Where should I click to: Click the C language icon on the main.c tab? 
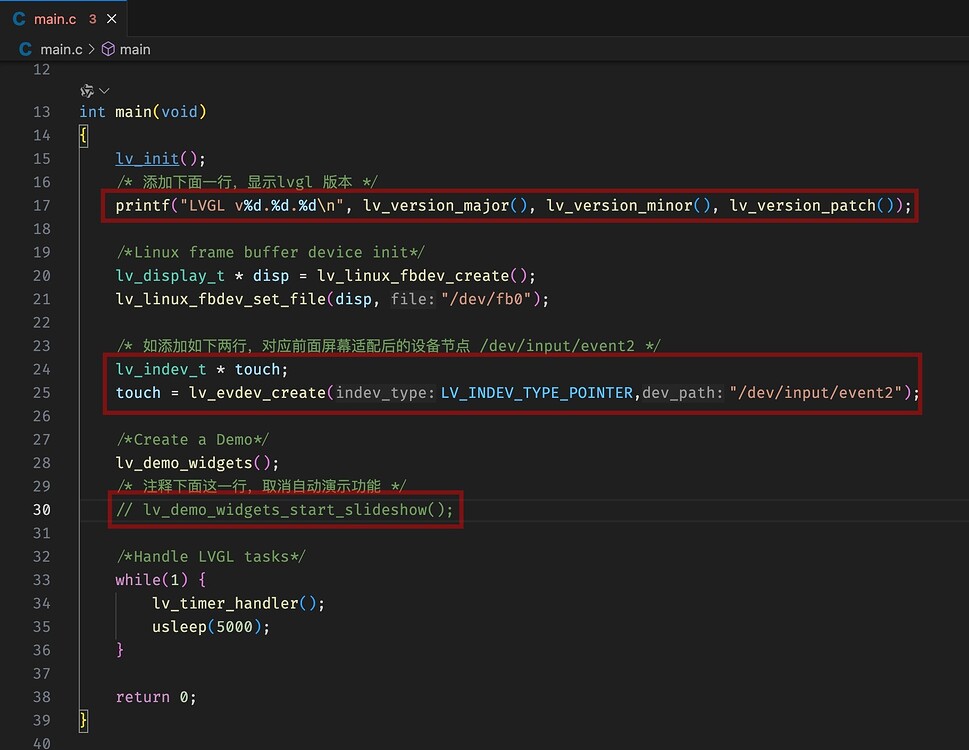point(18,17)
